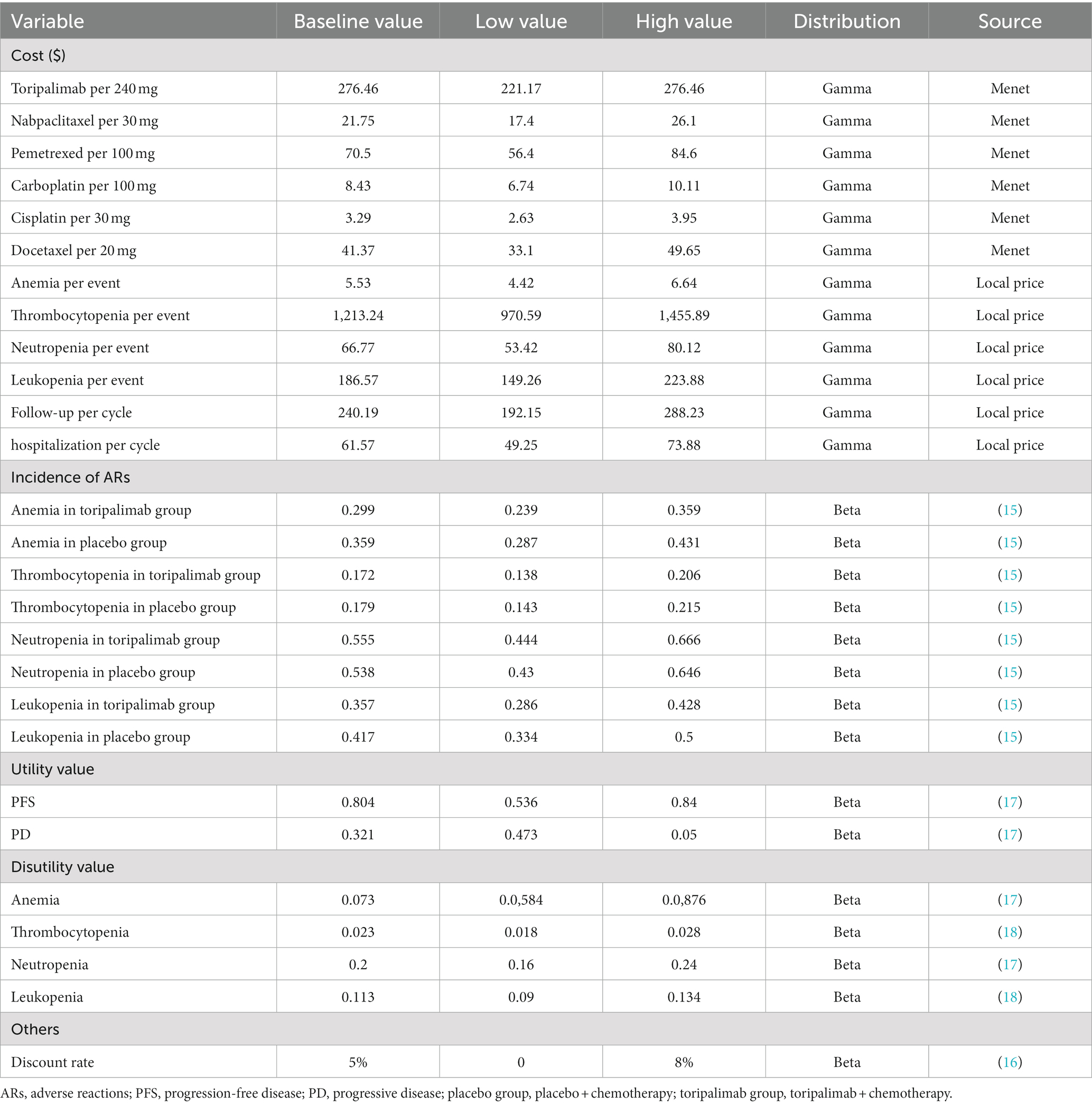Click Leukopenia disutility high value 0.134

(684, 997)
